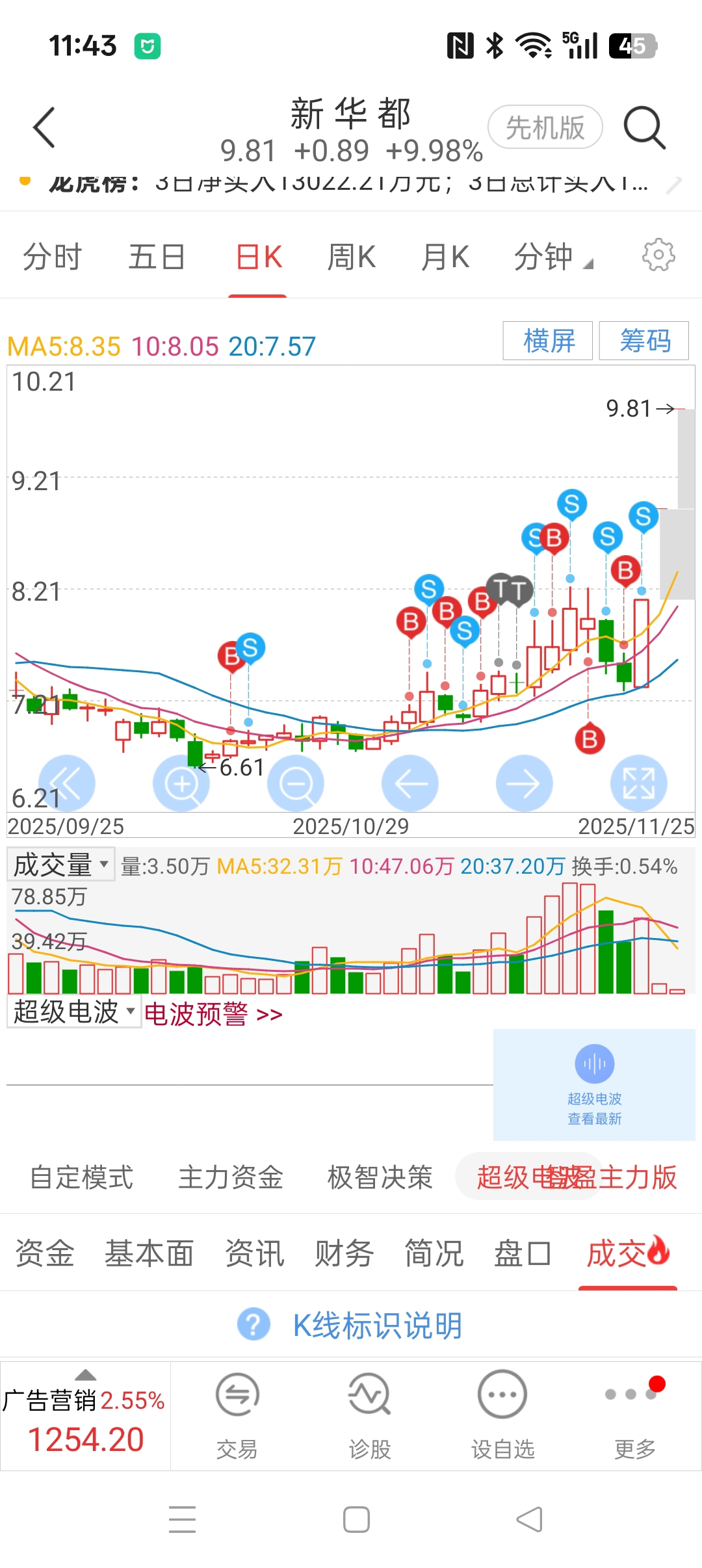The image size is (702, 1568).
Task: Open the 分钟 period dropdown
Action: [552, 257]
